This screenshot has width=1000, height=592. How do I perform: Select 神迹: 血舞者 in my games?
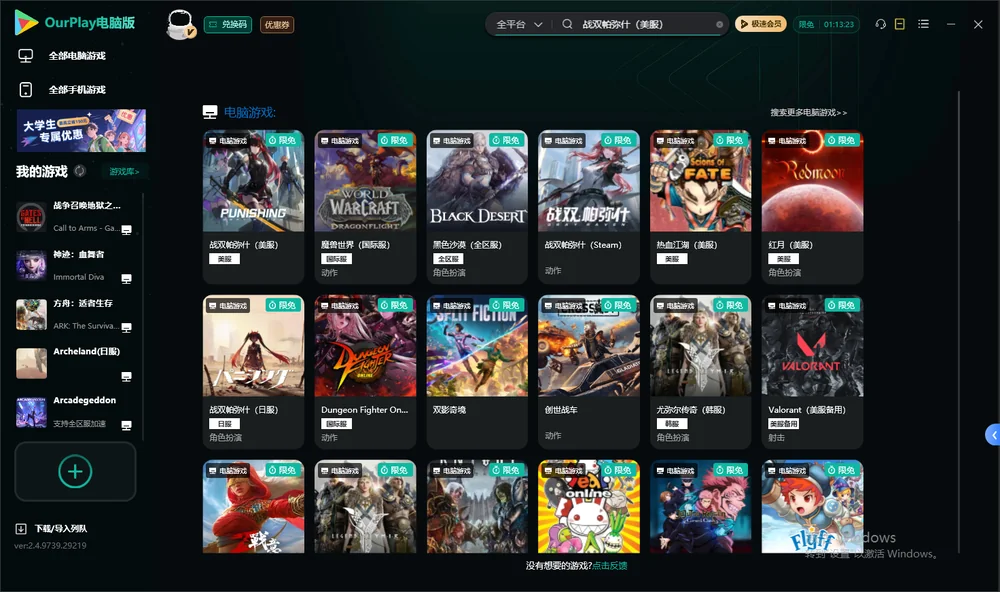tap(75, 265)
